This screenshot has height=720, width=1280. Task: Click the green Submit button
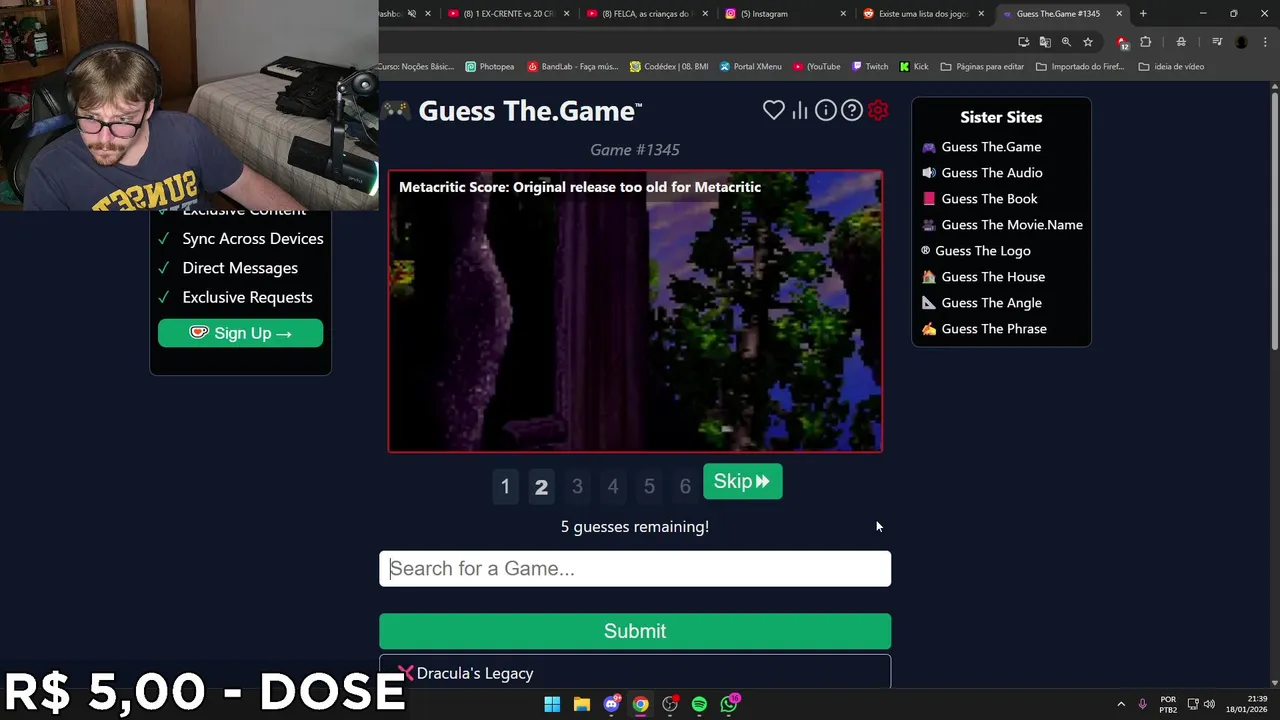click(x=635, y=631)
